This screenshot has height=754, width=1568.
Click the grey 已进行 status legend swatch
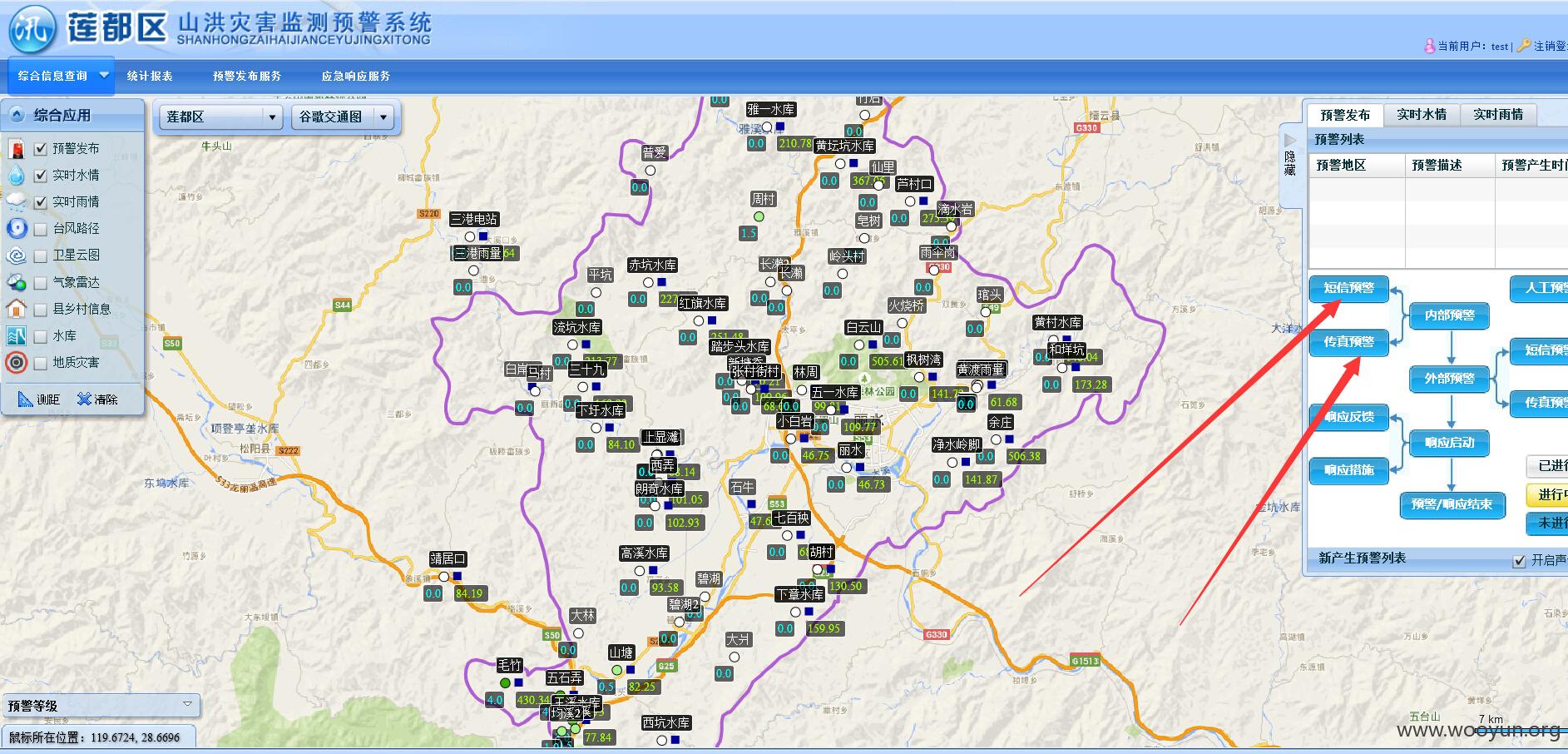coord(1547,466)
